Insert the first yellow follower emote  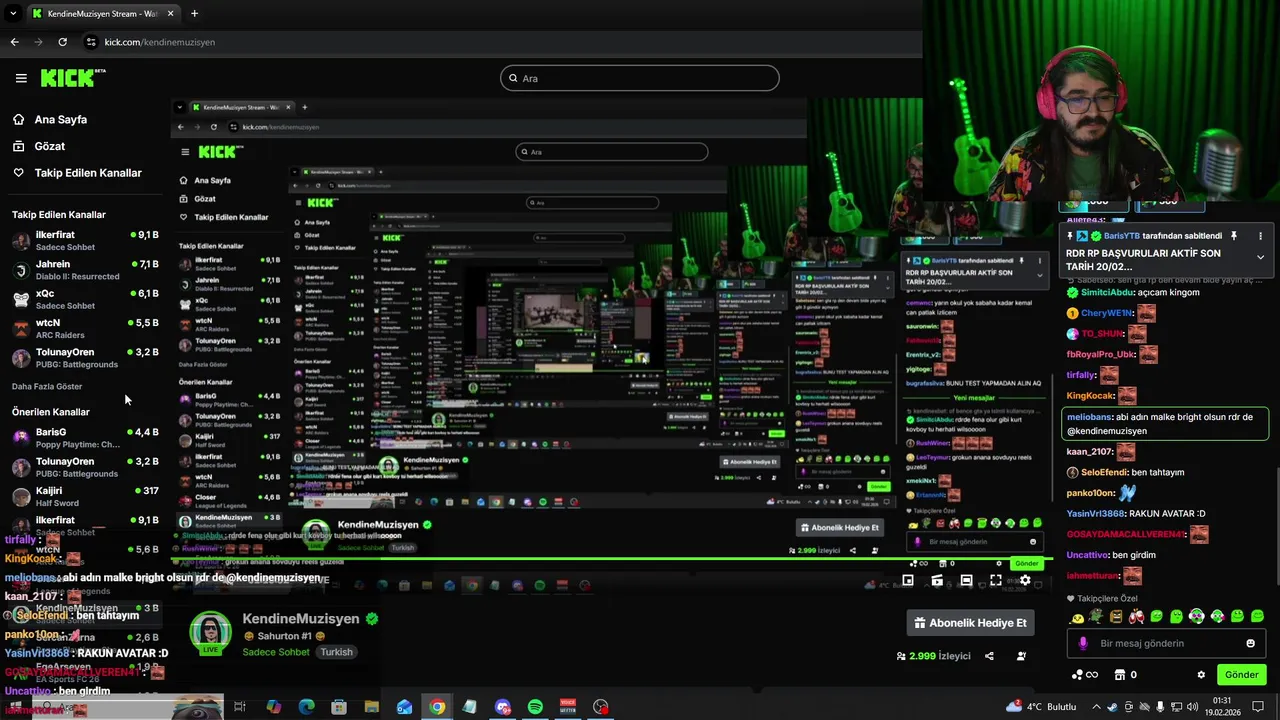click(x=1076, y=616)
